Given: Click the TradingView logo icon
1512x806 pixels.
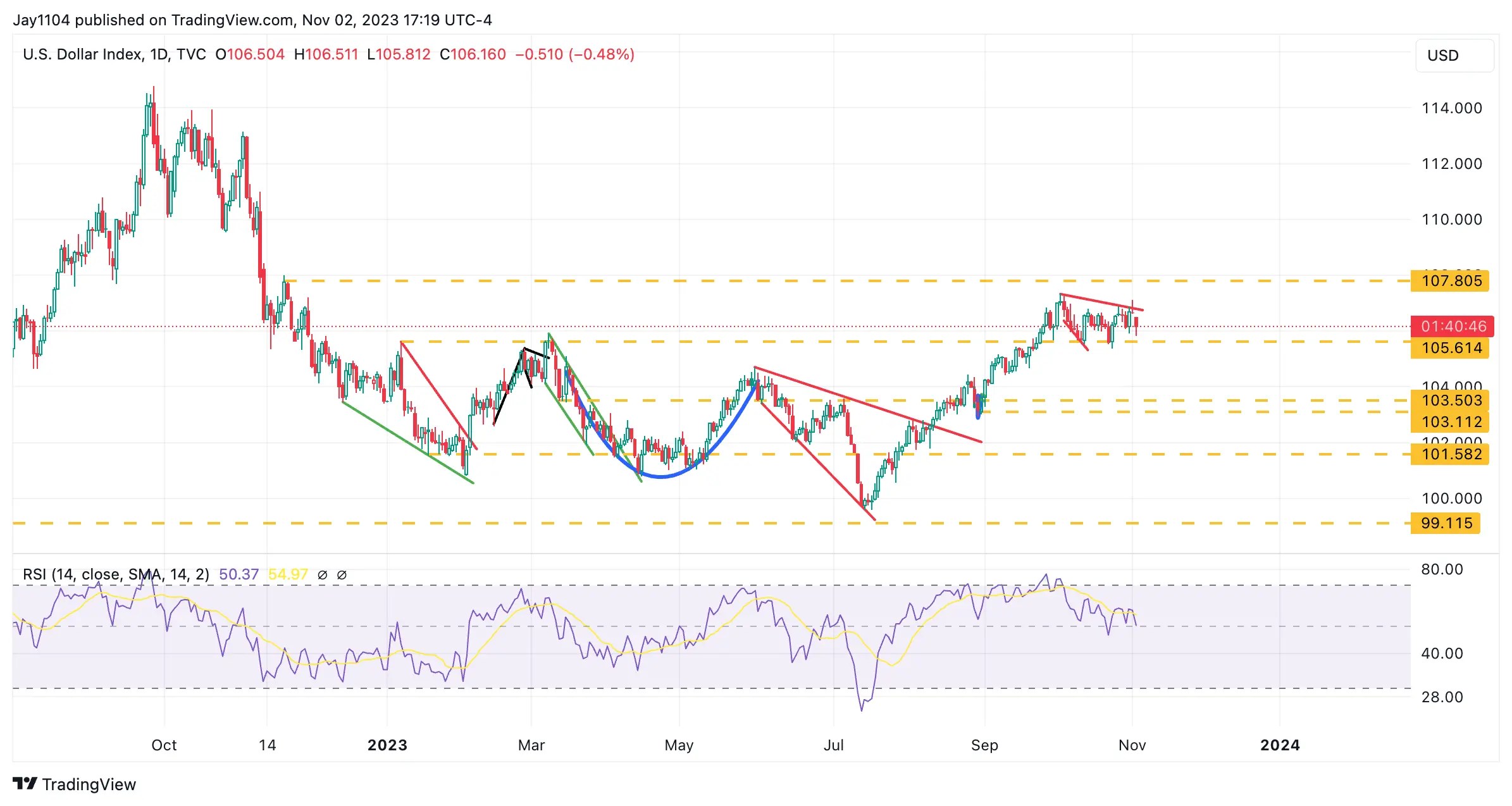Looking at the screenshot, I should pyautogui.click(x=25, y=784).
